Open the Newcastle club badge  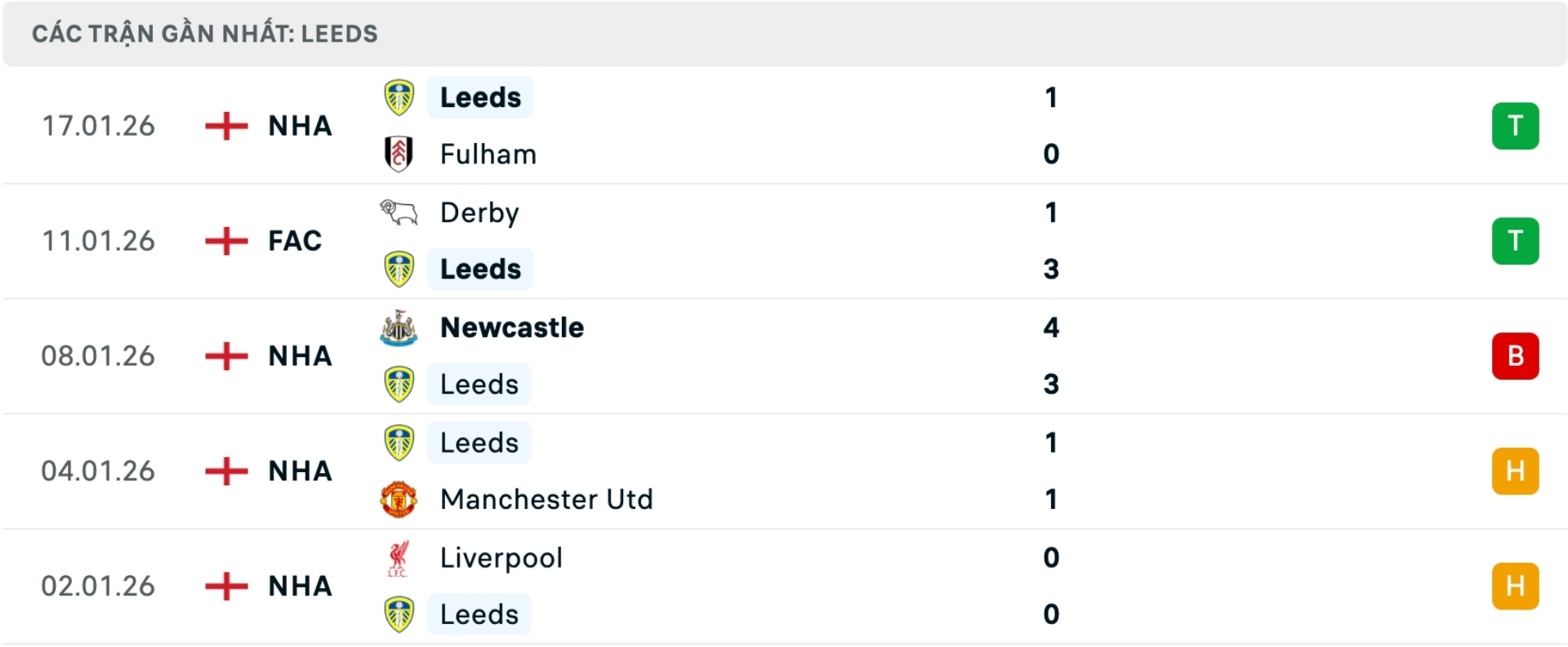[x=398, y=328]
